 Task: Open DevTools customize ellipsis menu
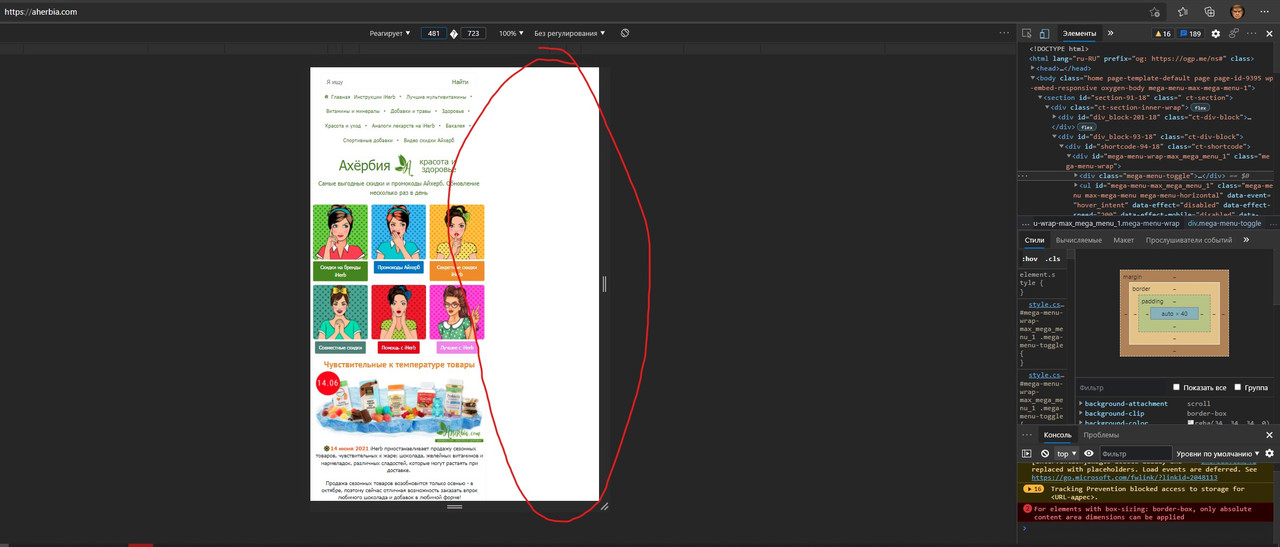click(1253, 33)
